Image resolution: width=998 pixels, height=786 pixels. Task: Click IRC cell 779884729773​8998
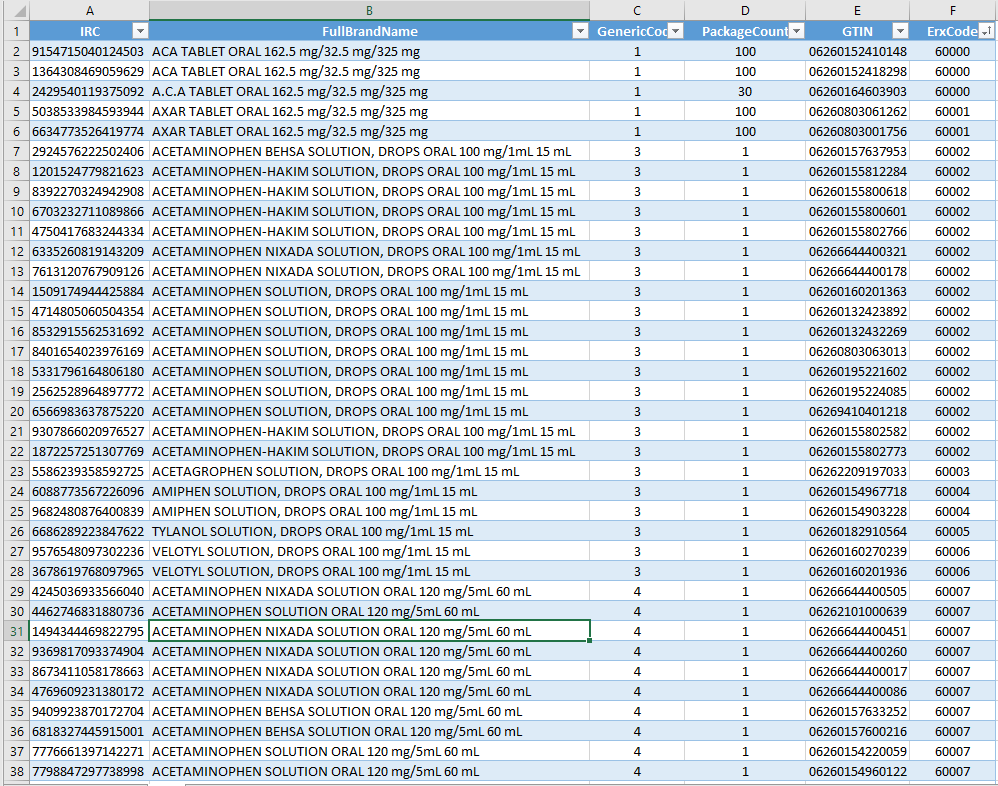[89, 771]
